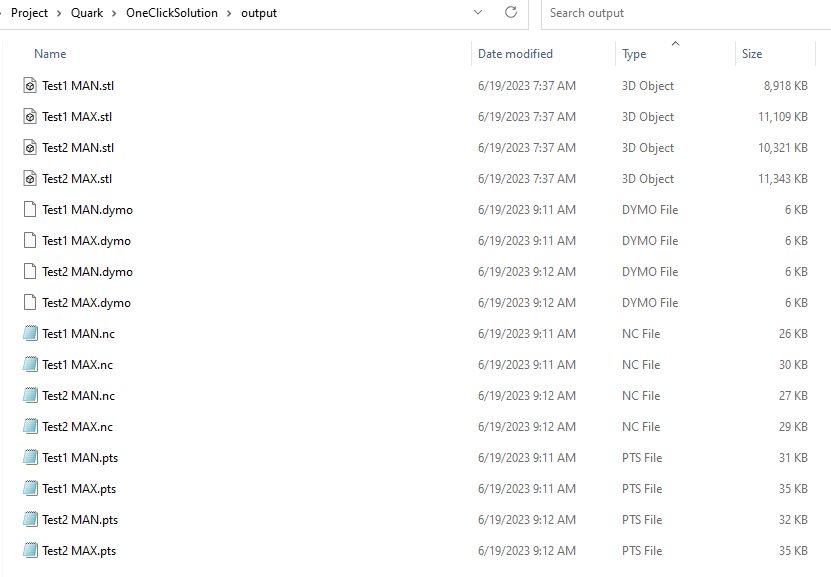Sort files by Date modified column
The width and height of the screenshot is (831, 577).
[x=515, y=54]
